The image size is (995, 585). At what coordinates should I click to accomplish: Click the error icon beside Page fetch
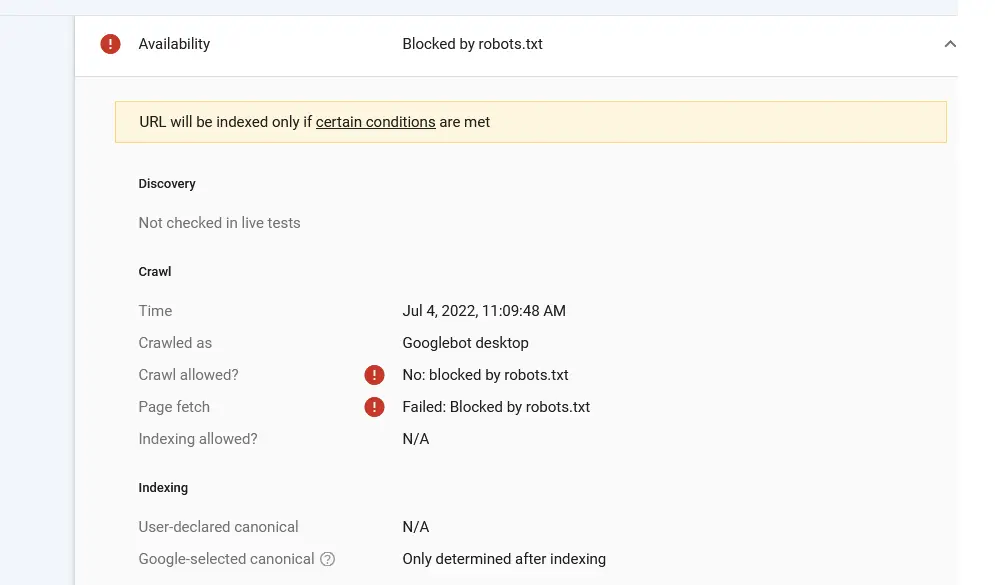click(374, 407)
